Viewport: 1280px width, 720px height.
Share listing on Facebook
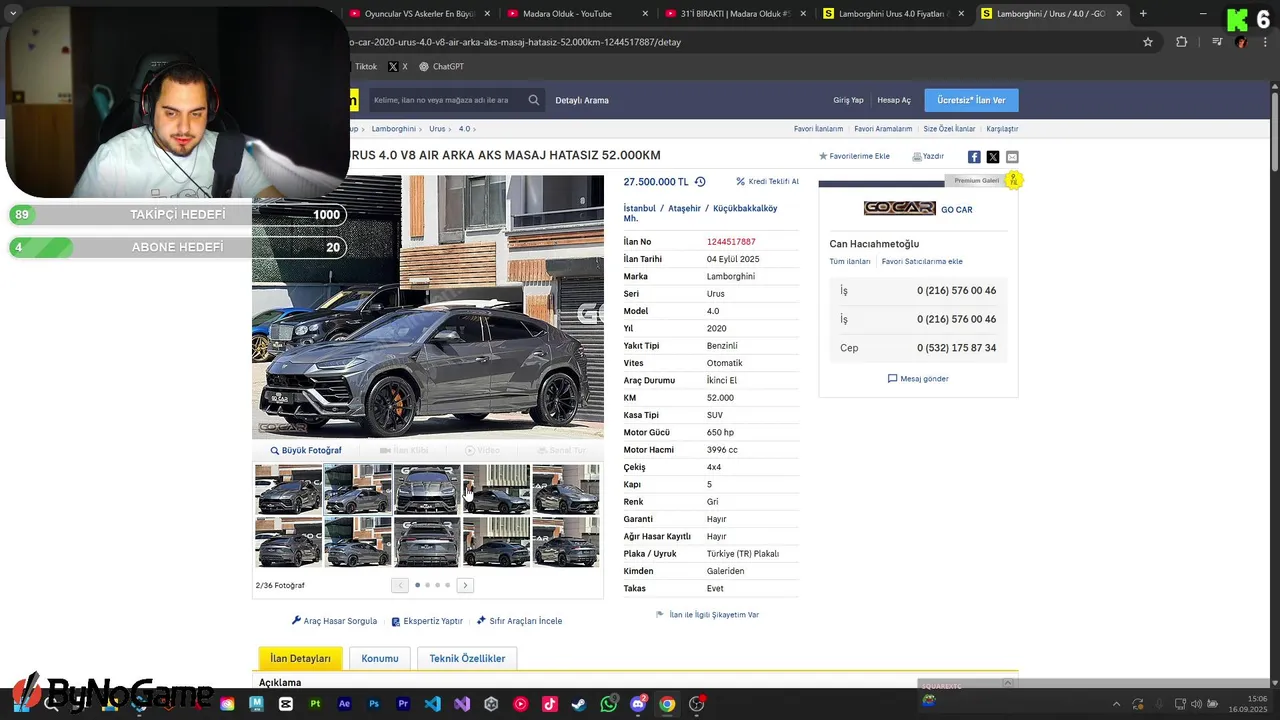[974, 157]
